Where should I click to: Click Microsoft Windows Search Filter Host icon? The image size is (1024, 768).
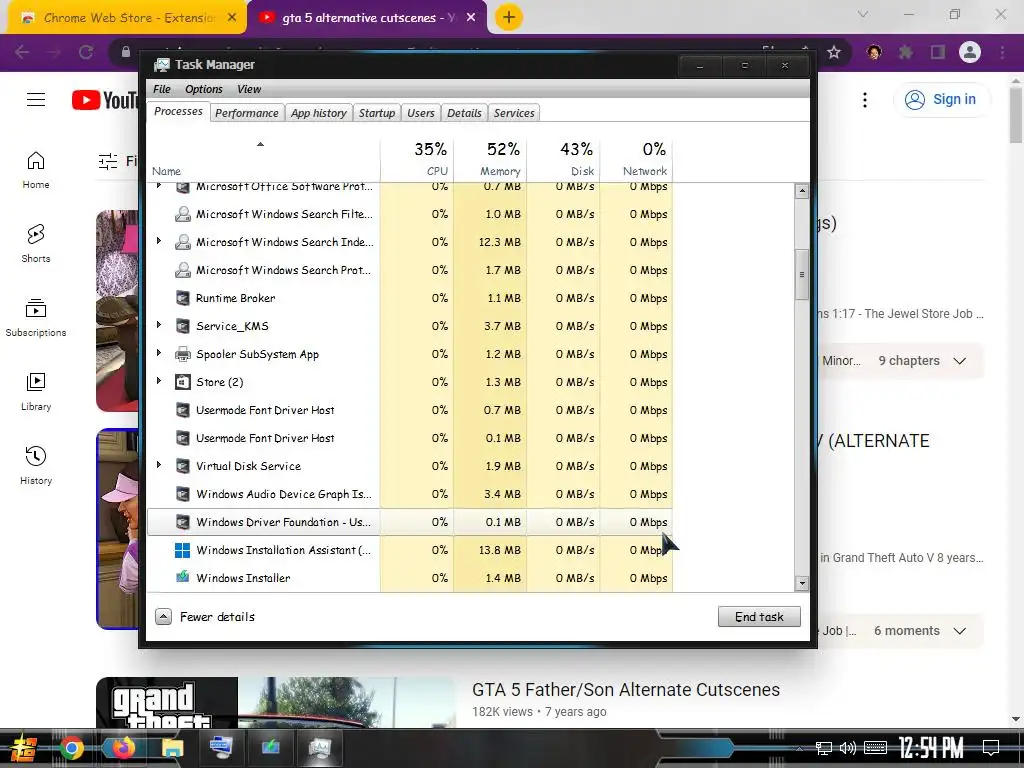[183, 214]
